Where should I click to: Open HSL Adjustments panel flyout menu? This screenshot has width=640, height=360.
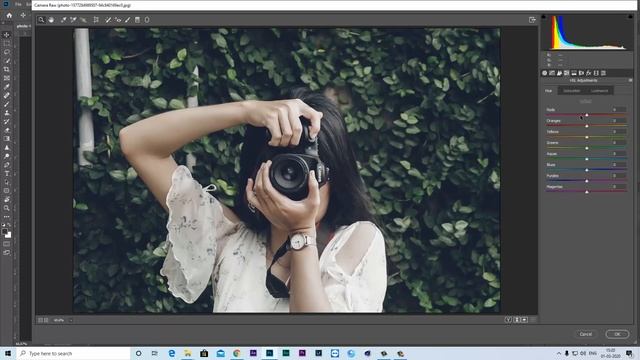pos(630,80)
